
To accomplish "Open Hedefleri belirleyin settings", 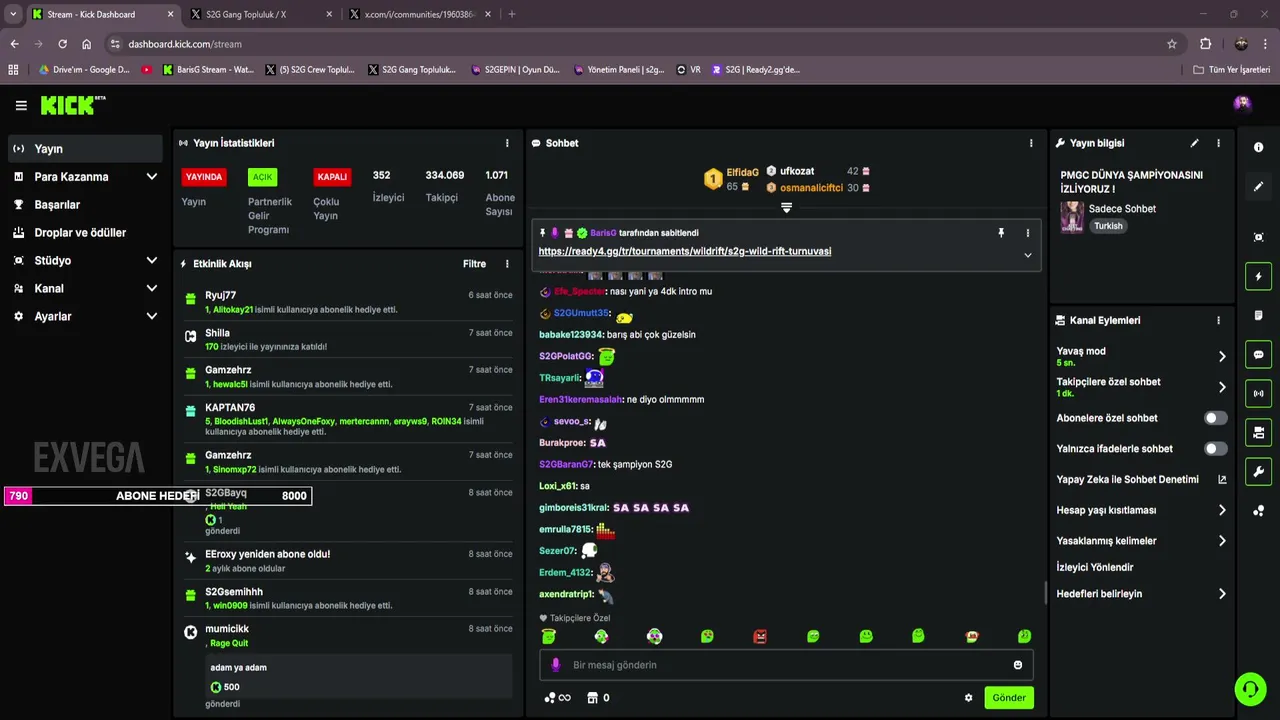I will 1141,594.
